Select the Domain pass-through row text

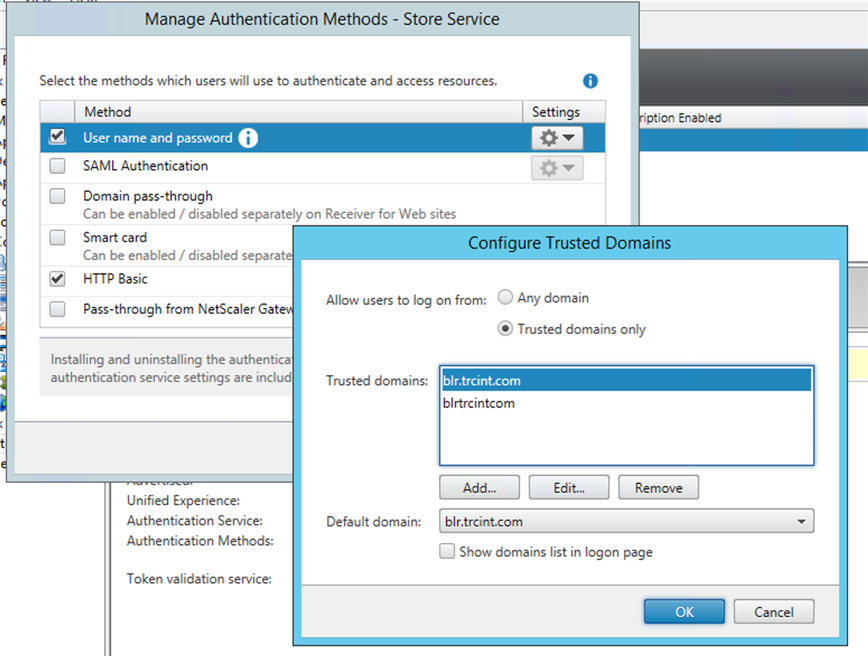148,196
